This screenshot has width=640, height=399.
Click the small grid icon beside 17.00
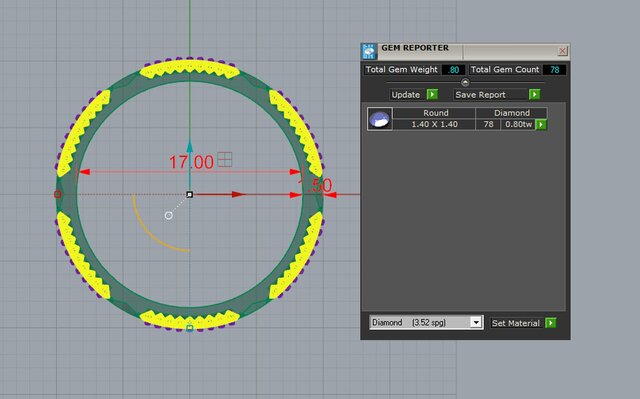tap(224, 159)
